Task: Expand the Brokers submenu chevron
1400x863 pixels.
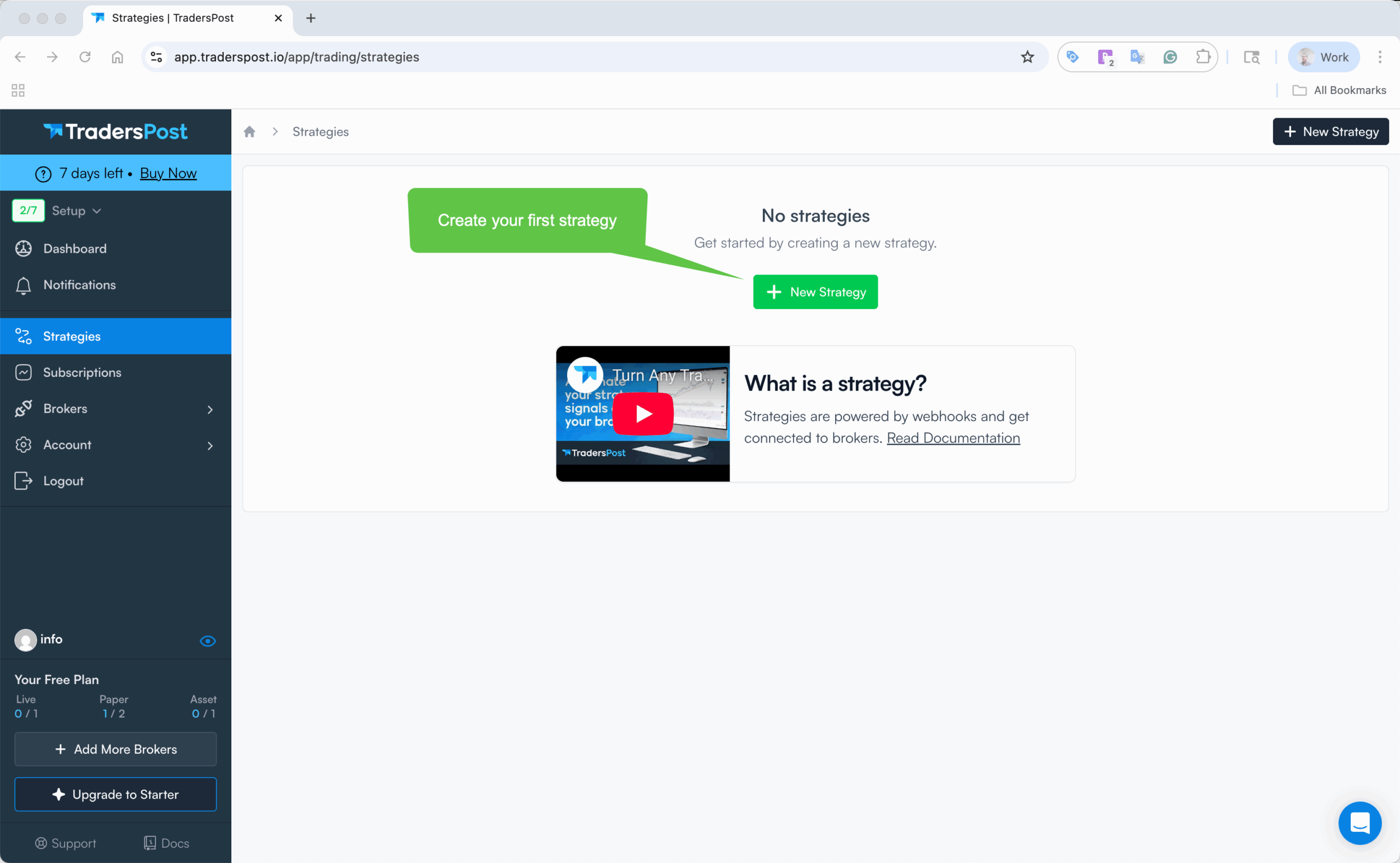Action: coord(210,410)
